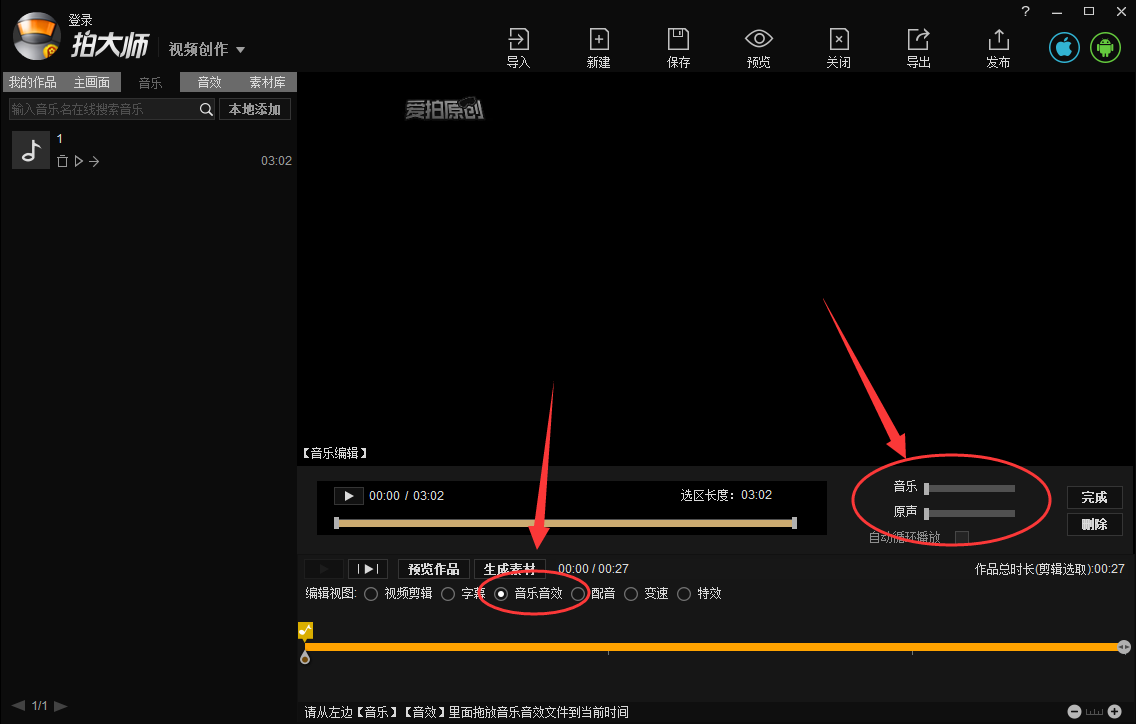This screenshot has width=1136, height=724.
Task: Click the Android export icon top right
Action: pos(1105,46)
